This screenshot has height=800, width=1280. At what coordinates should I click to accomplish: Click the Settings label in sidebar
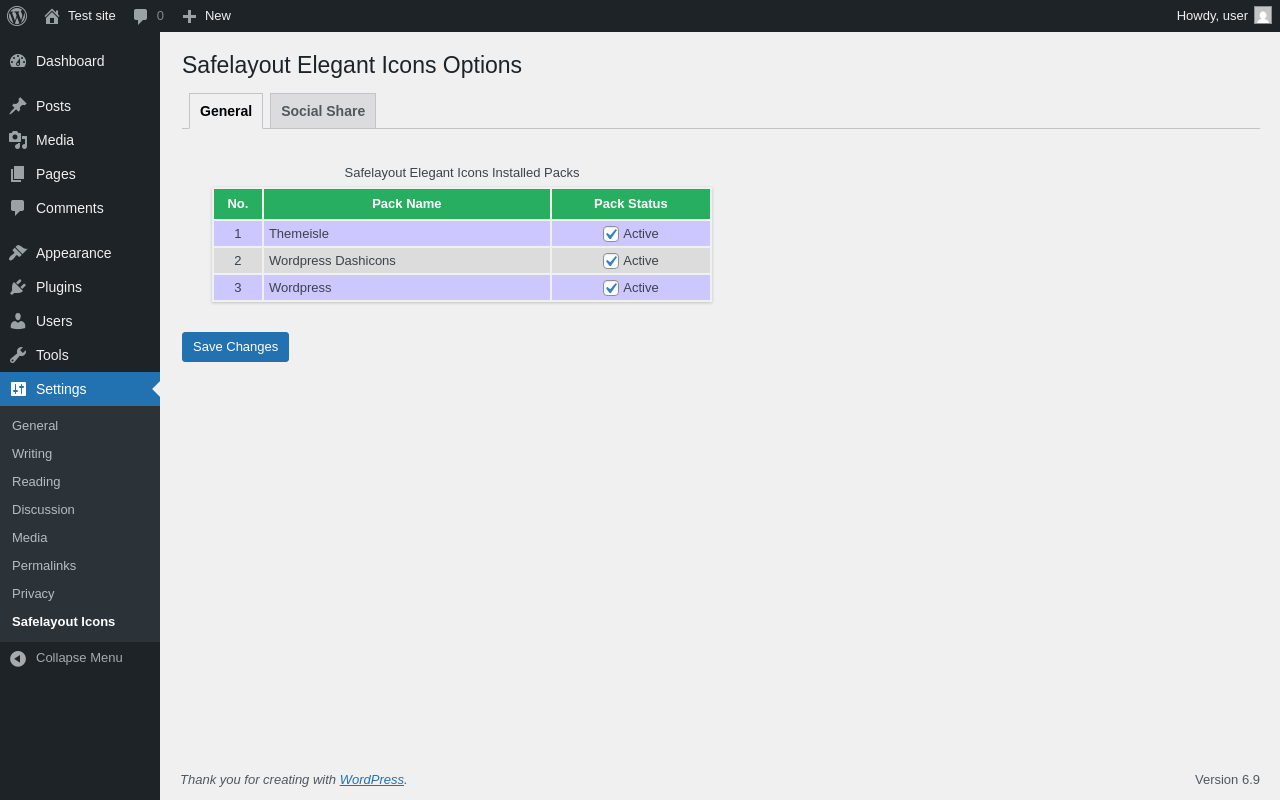click(61, 389)
